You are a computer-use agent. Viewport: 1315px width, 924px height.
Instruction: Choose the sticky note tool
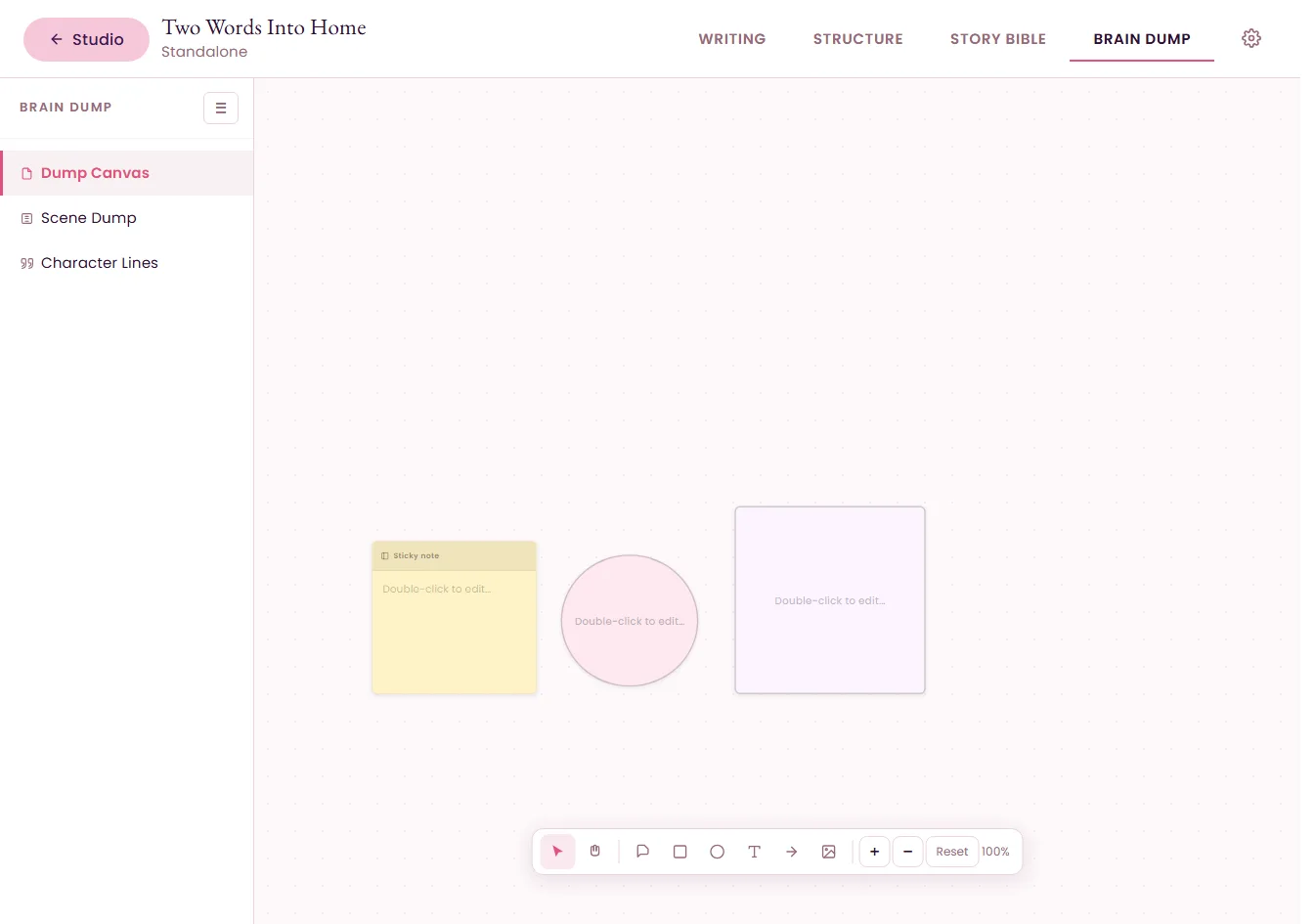(x=642, y=852)
